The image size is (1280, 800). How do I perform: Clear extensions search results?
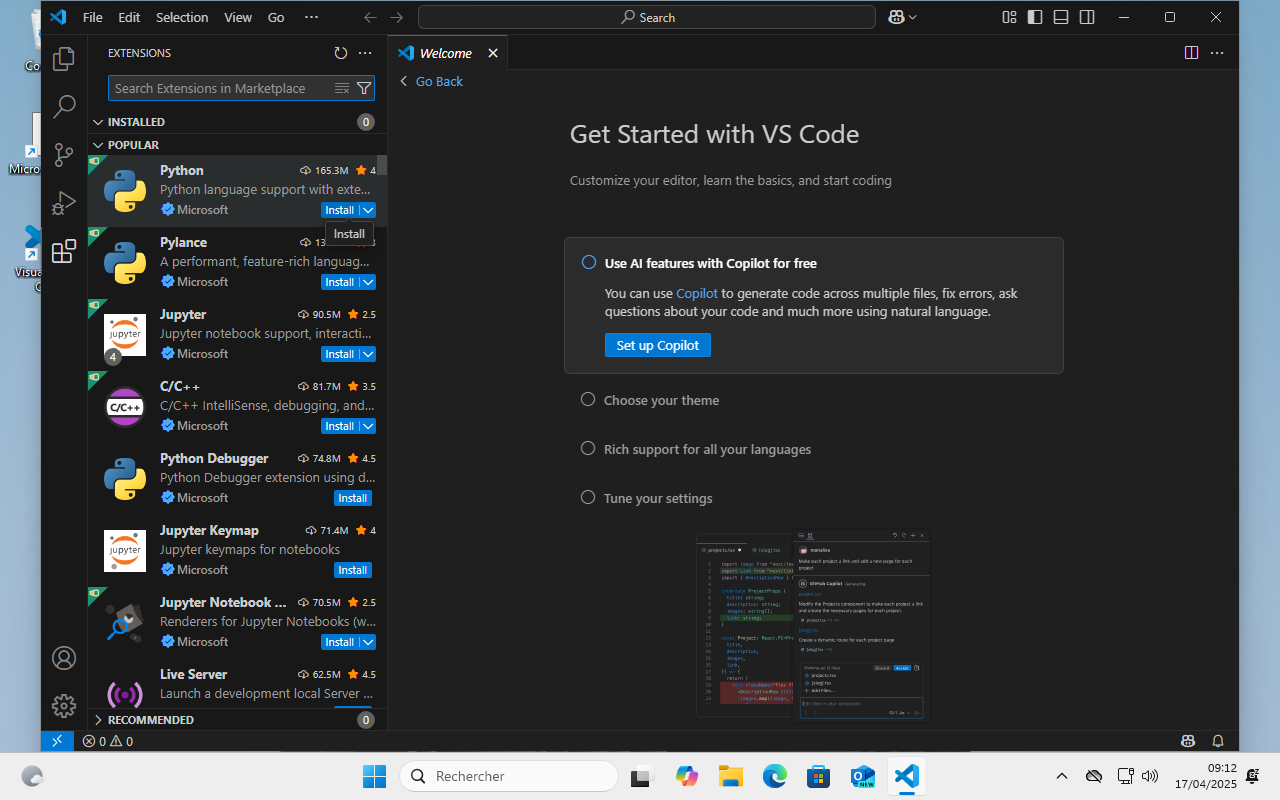[x=342, y=88]
